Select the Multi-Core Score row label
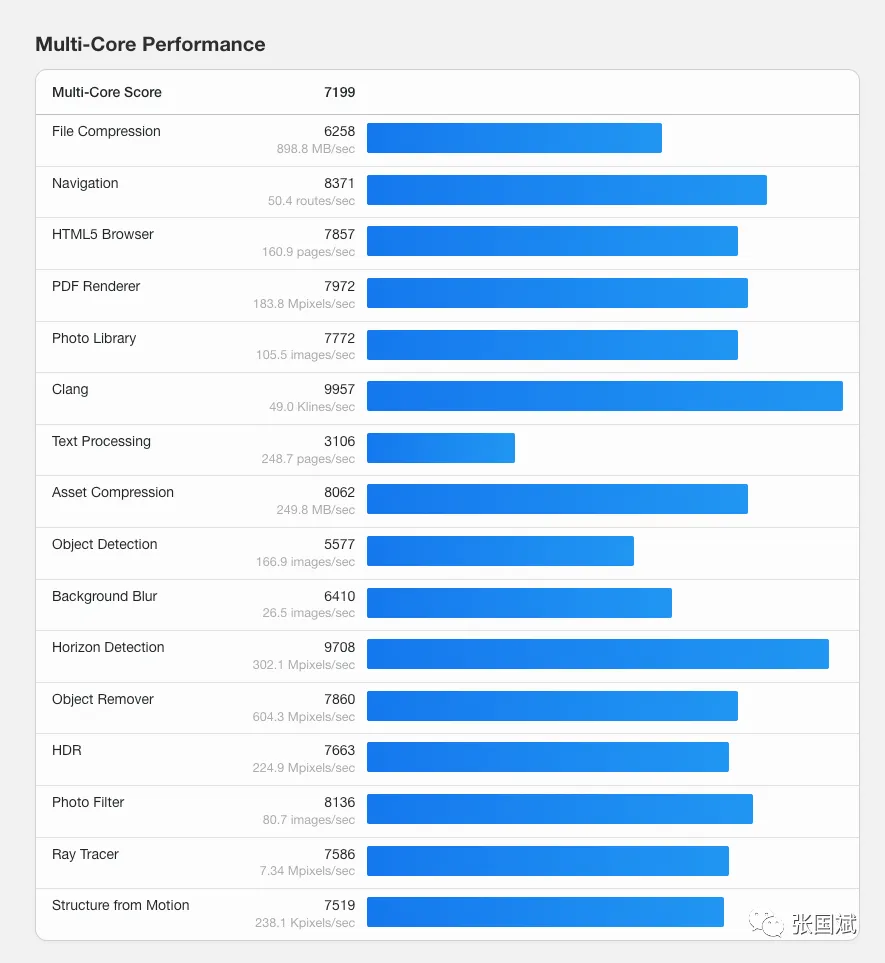 (107, 92)
